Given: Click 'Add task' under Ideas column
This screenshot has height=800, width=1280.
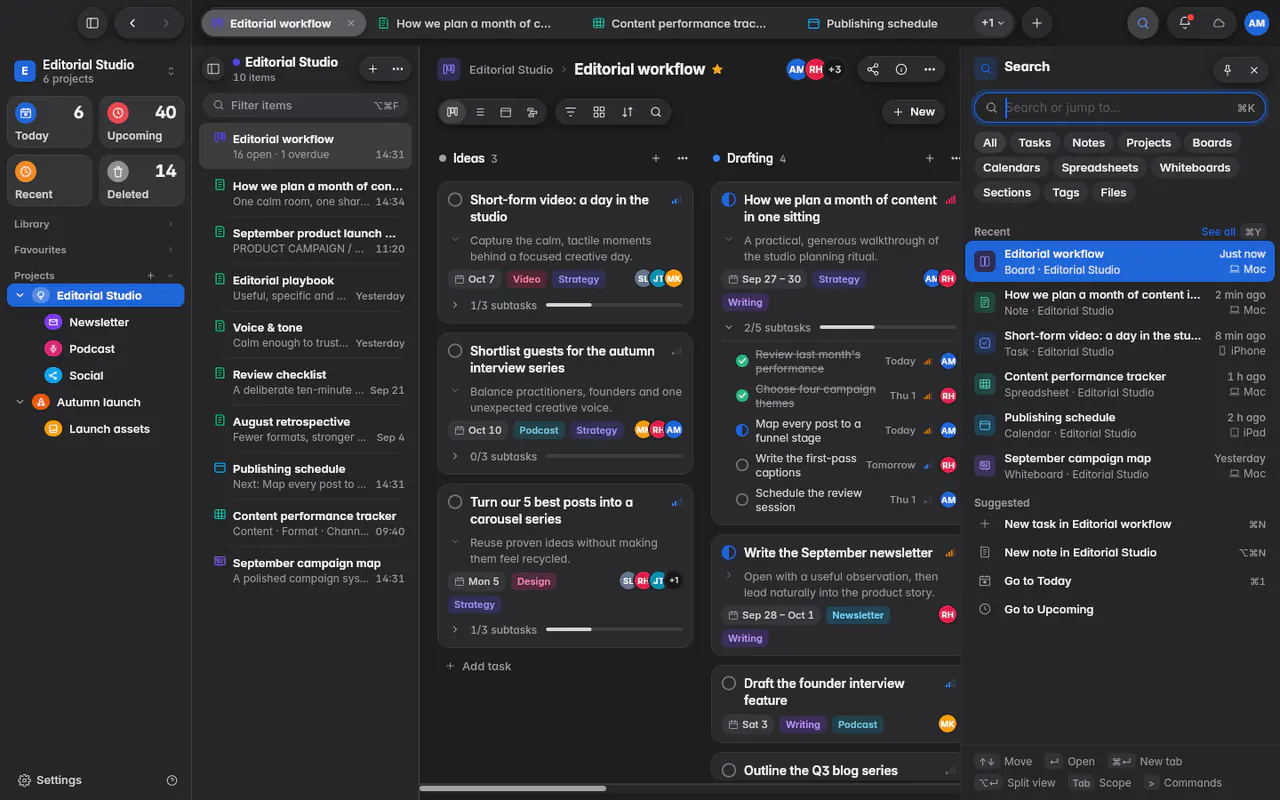Looking at the screenshot, I should [478, 666].
